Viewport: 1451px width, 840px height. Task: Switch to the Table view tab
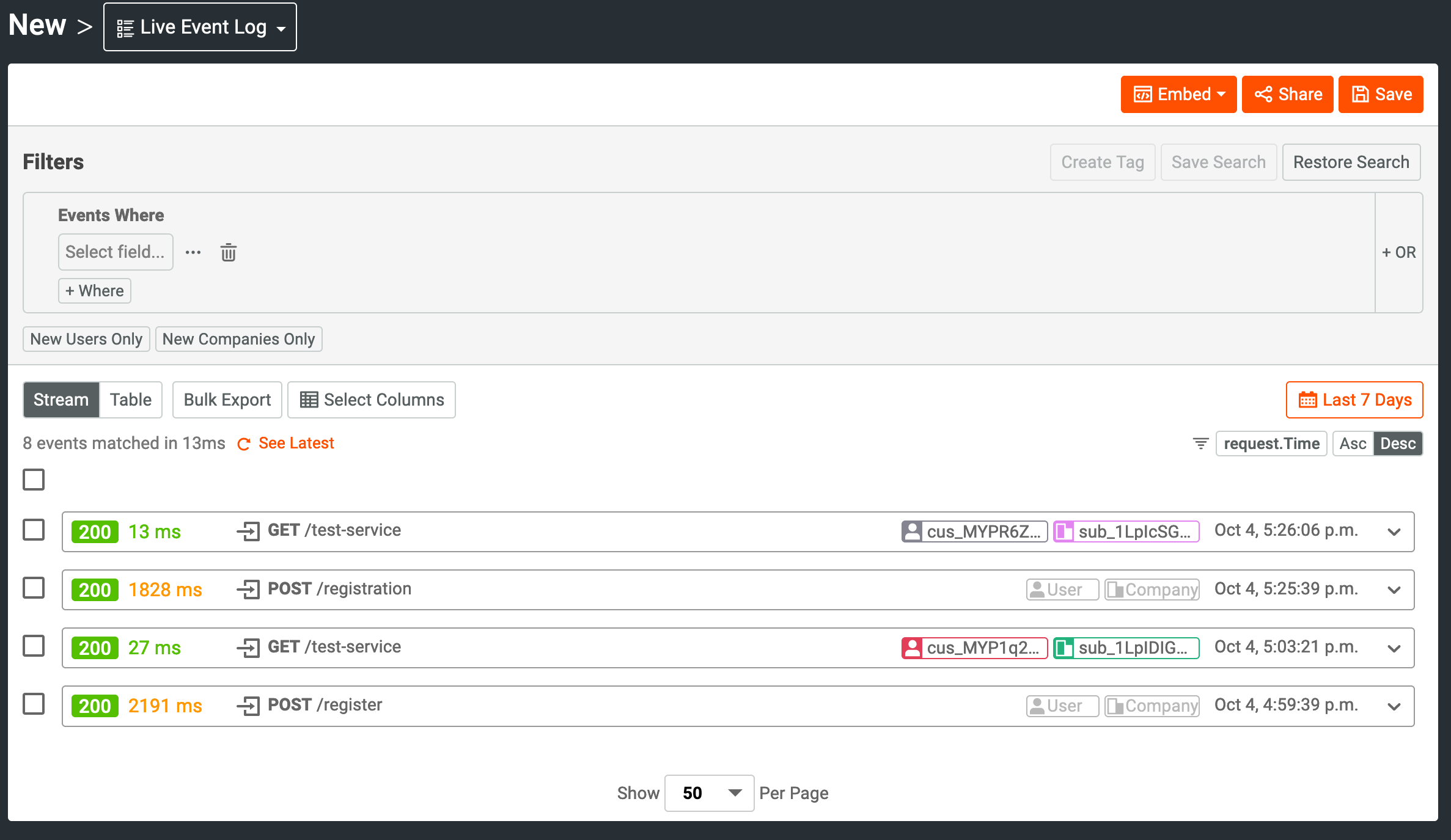click(130, 400)
